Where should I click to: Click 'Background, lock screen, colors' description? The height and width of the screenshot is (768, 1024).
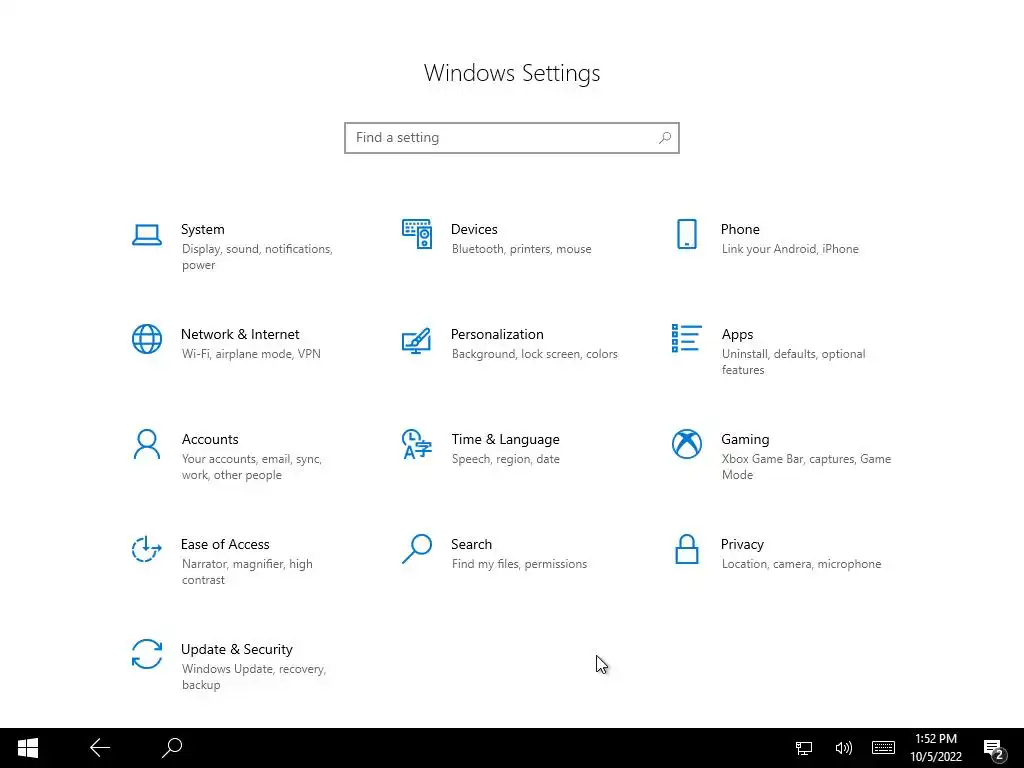click(534, 354)
